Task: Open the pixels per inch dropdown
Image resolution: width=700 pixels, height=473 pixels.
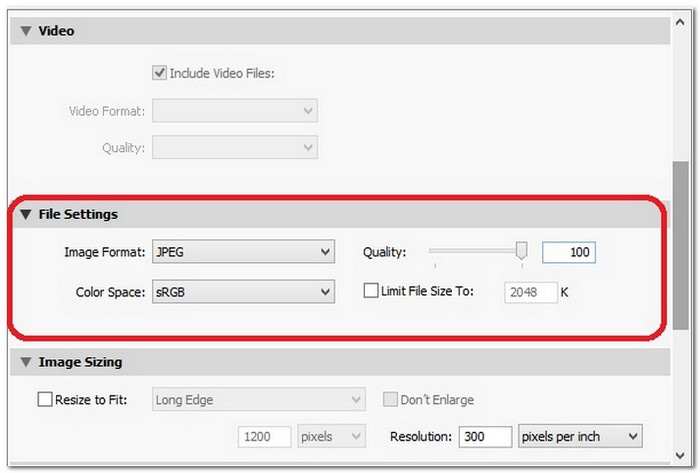Action: click(x=580, y=436)
